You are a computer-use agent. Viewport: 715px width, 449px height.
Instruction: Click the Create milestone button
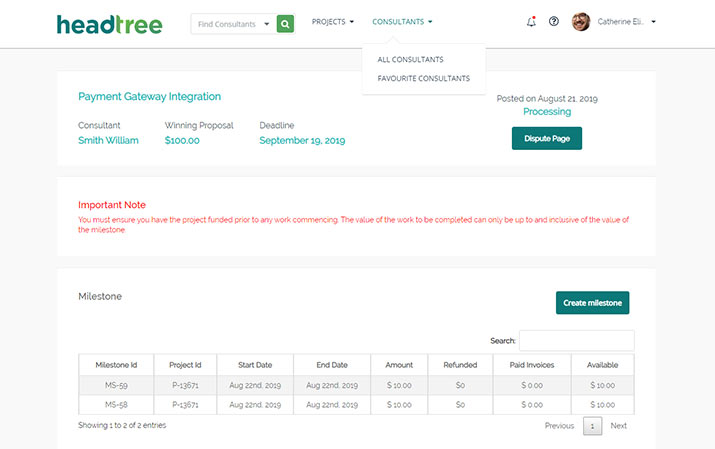click(592, 303)
